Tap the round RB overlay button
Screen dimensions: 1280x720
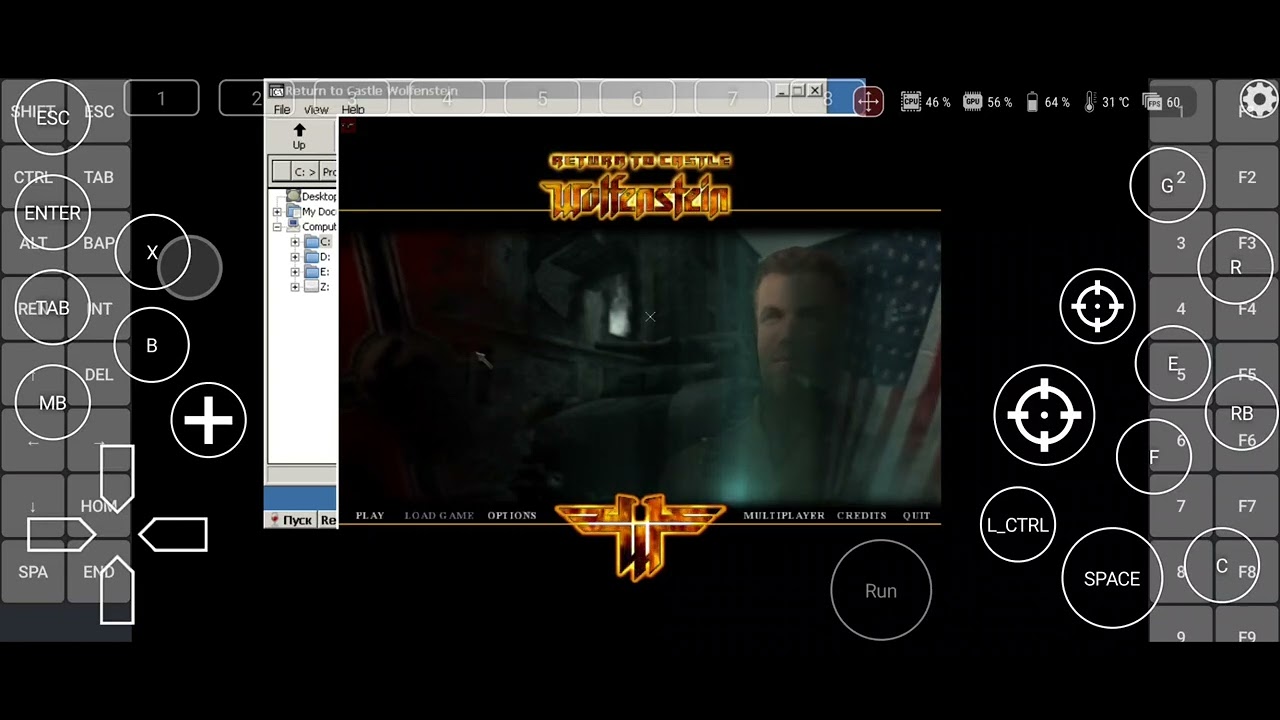click(1242, 413)
